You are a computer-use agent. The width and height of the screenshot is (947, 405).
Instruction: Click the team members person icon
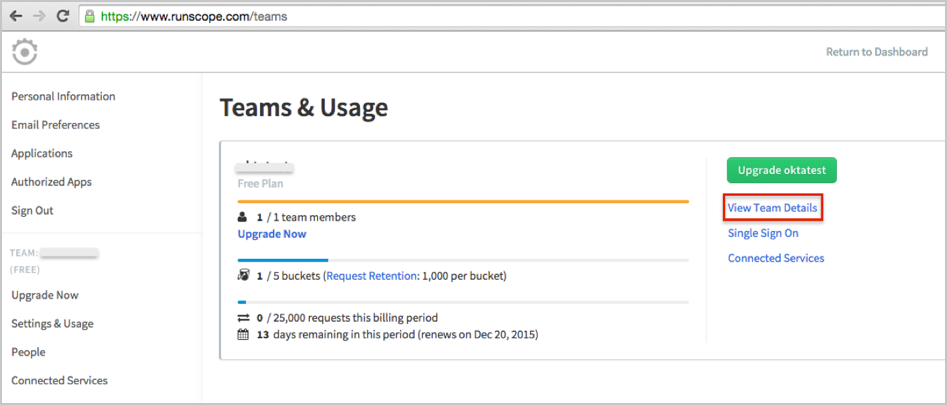coord(243,217)
